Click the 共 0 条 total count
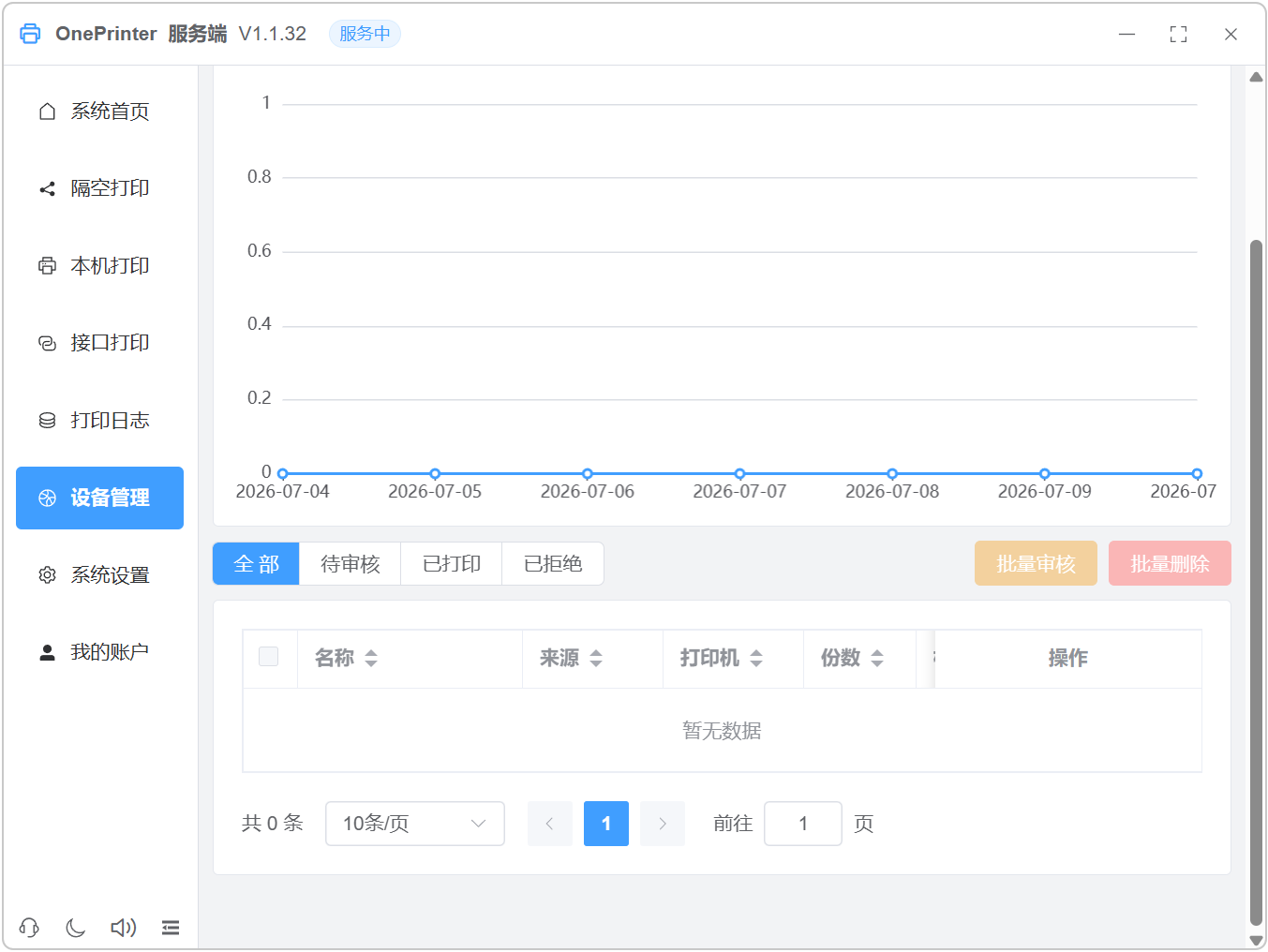The height and width of the screenshot is (952, 1268). coord(273,824)
